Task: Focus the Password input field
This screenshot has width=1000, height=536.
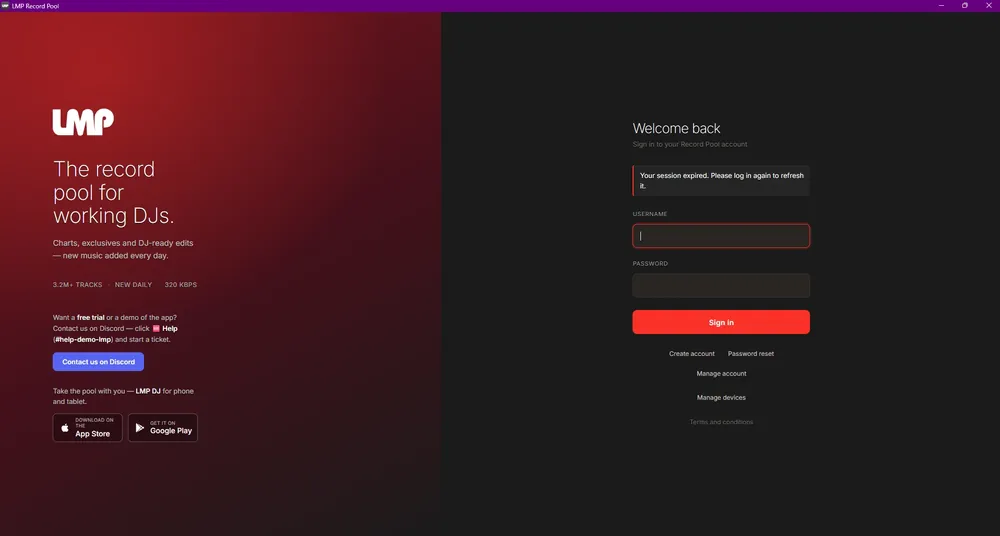Action: pos(721,285)
